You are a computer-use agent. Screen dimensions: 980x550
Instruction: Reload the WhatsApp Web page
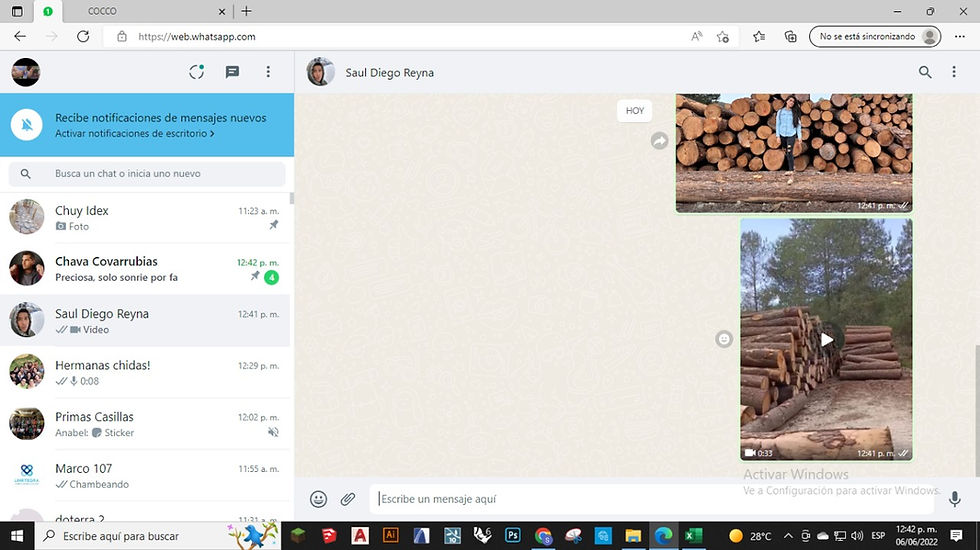coord(82,36)
